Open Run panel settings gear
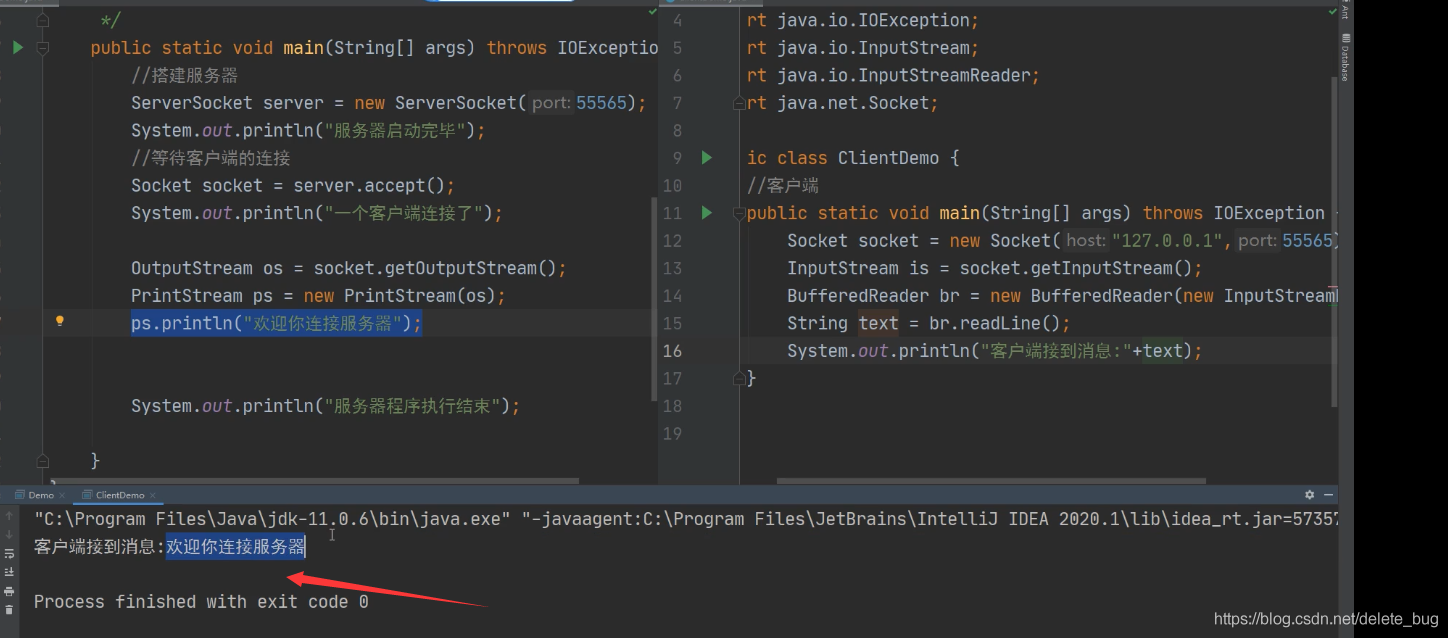 tap(1309, 495)
